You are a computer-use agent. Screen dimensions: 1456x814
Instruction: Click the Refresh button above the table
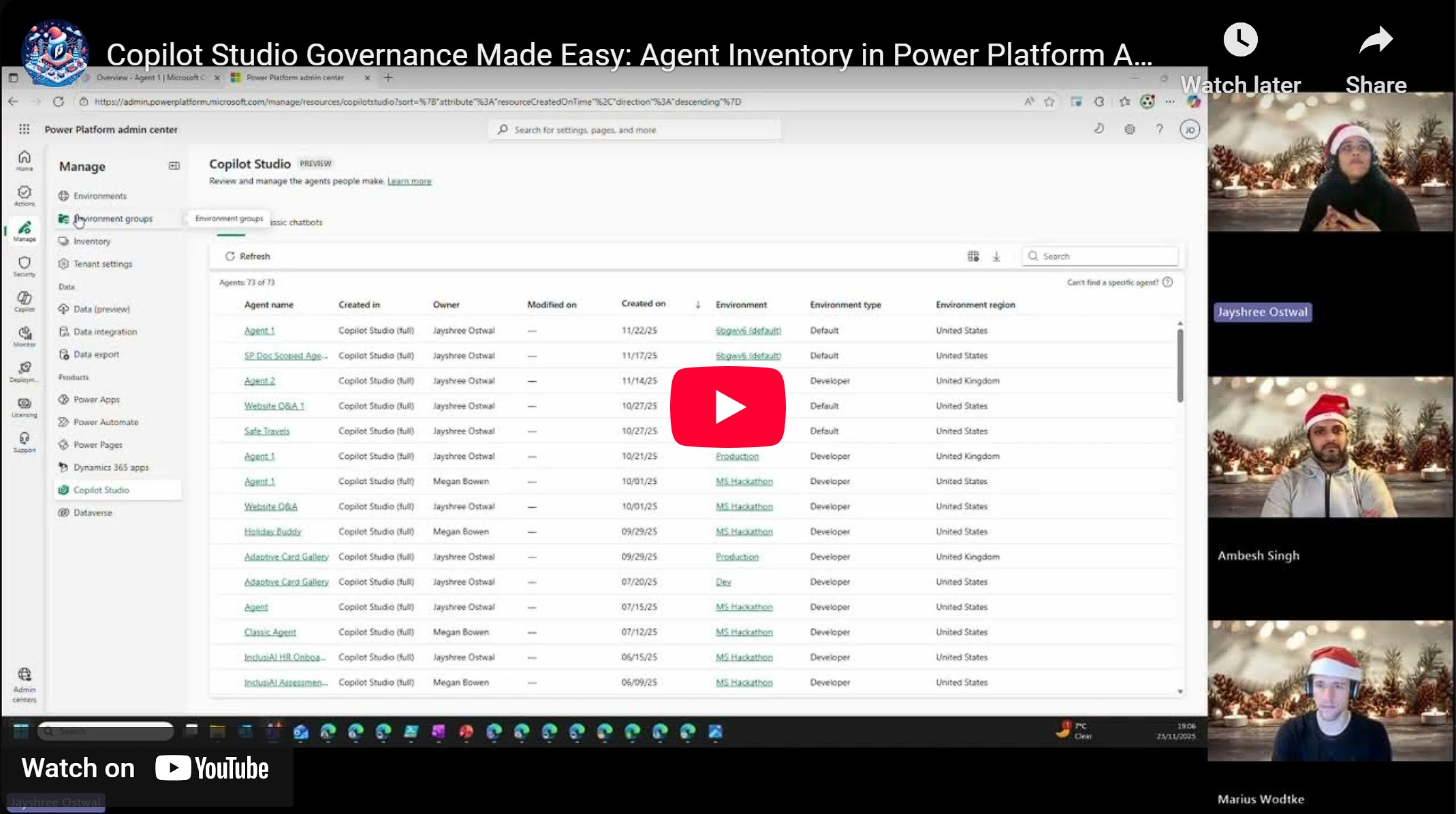(x=248, y=257)
